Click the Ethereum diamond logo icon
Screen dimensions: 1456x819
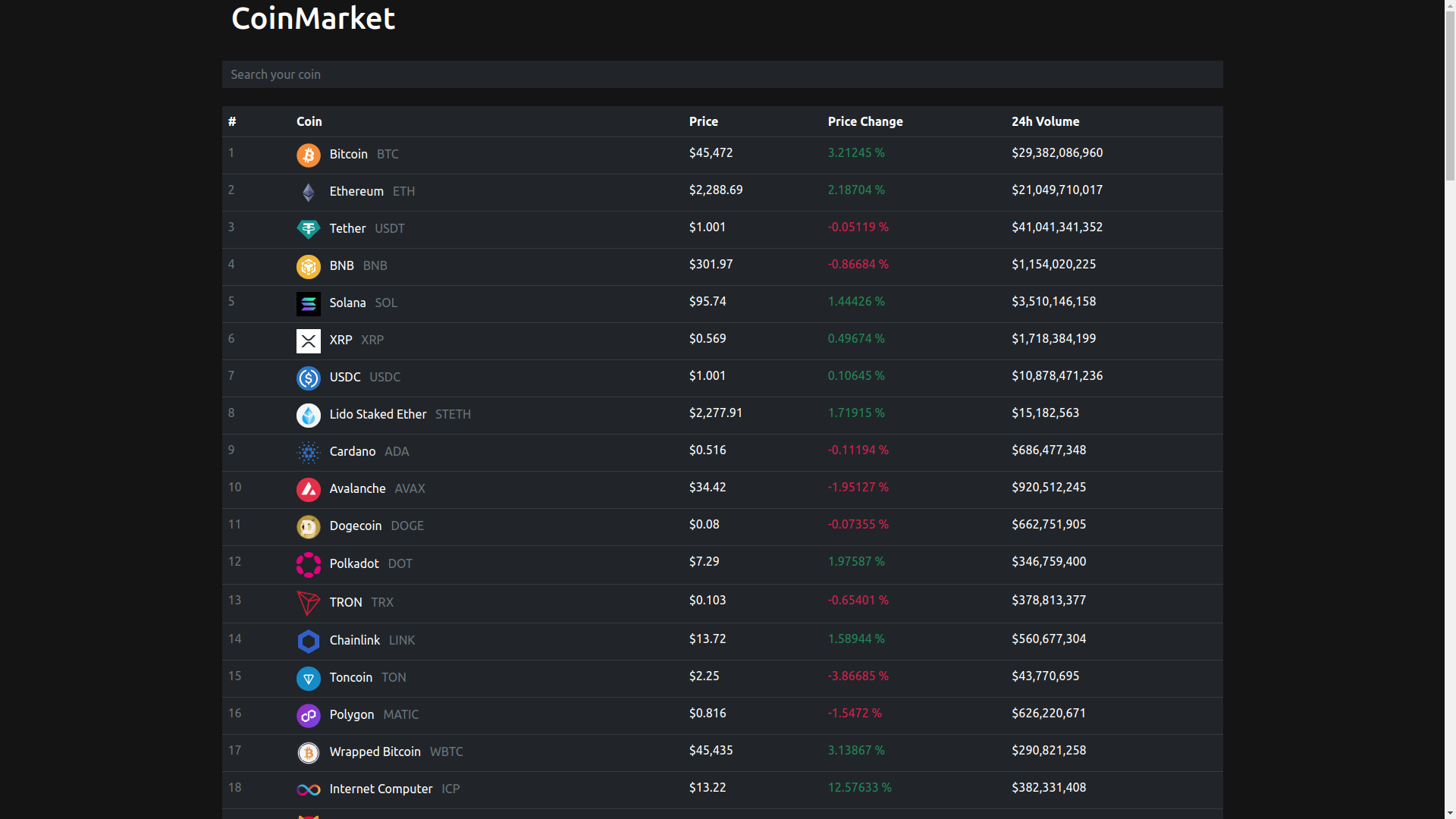[308, 193]
